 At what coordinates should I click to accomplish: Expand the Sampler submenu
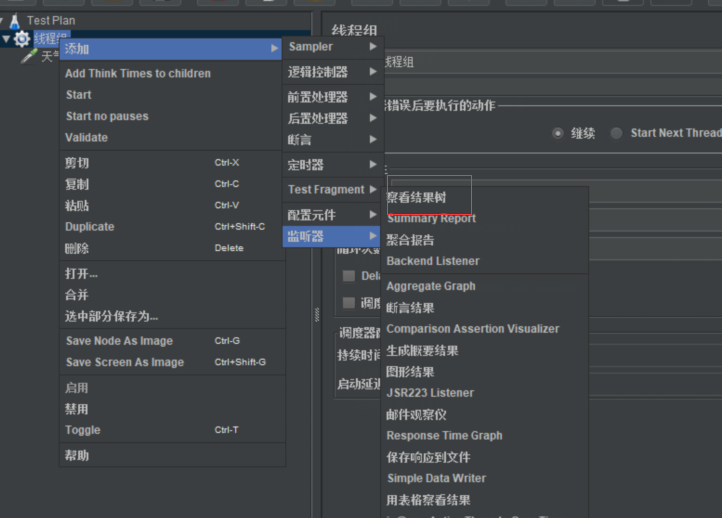coord(333,47)
